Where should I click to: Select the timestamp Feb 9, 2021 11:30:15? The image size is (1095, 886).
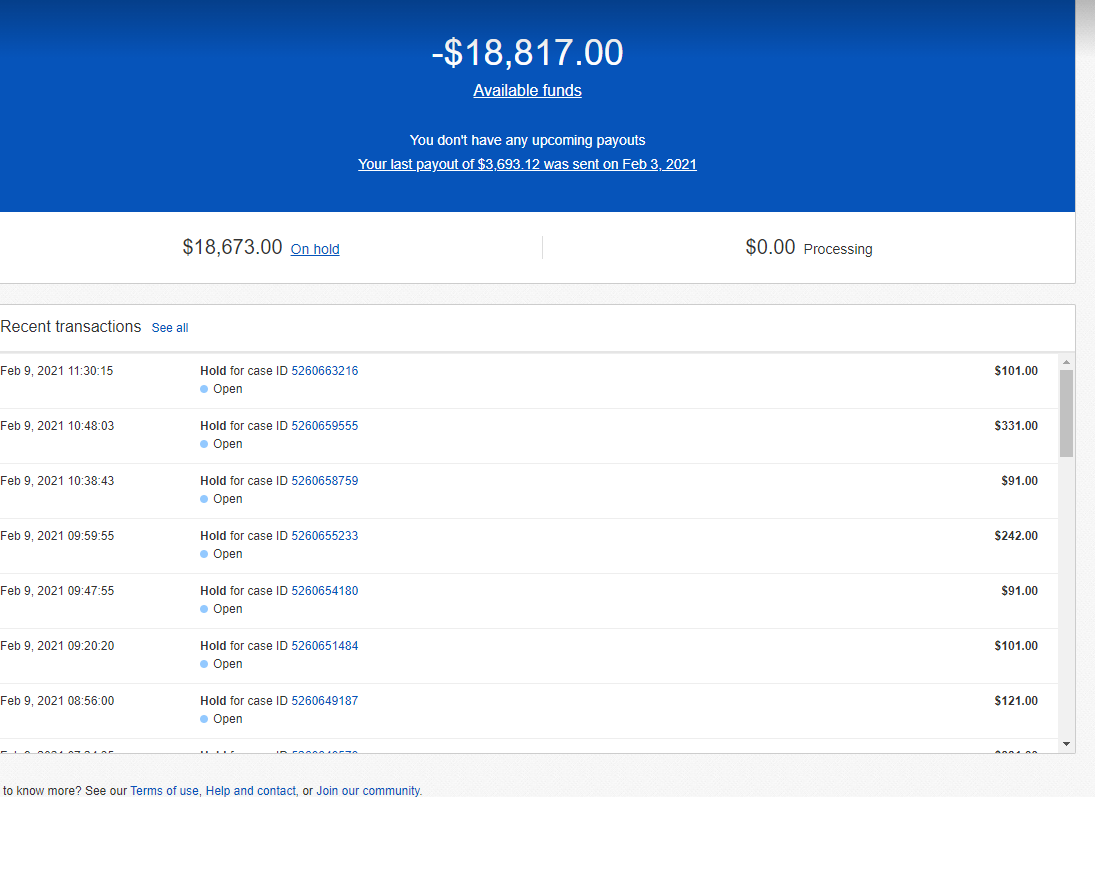tap(57, 371)
